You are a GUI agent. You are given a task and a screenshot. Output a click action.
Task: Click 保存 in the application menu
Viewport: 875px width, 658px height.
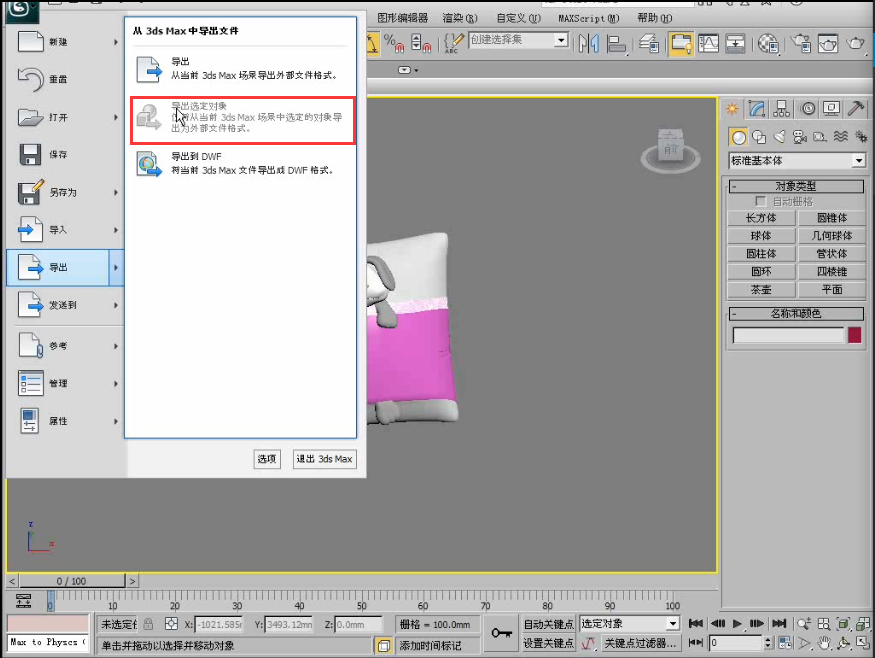65,155
